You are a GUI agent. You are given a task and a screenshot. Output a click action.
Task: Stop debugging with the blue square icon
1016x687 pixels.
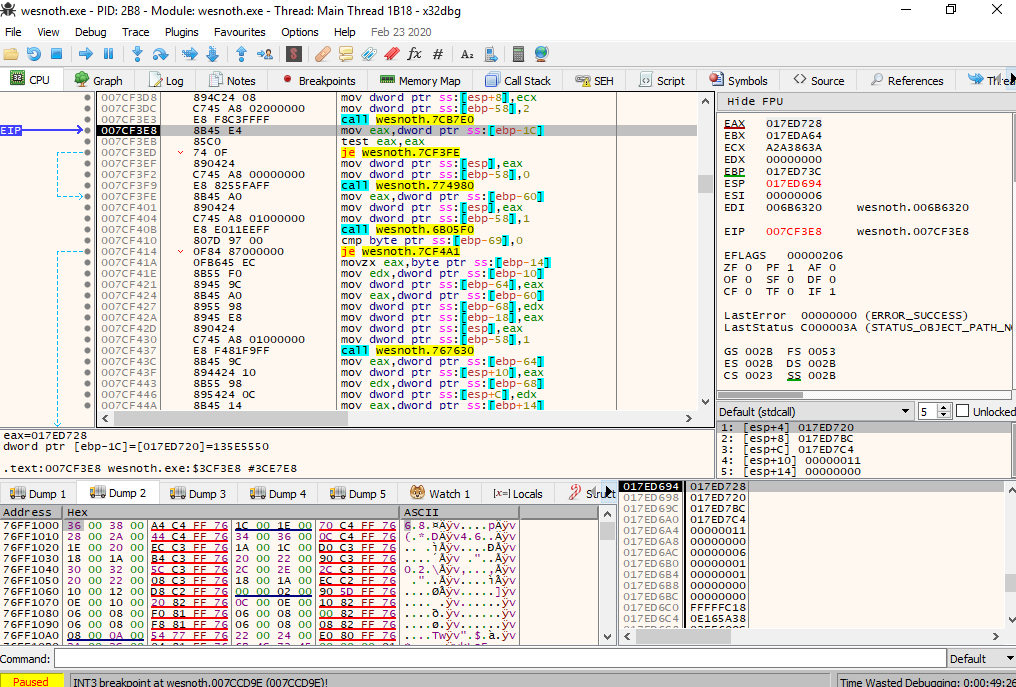pos(56,54)
